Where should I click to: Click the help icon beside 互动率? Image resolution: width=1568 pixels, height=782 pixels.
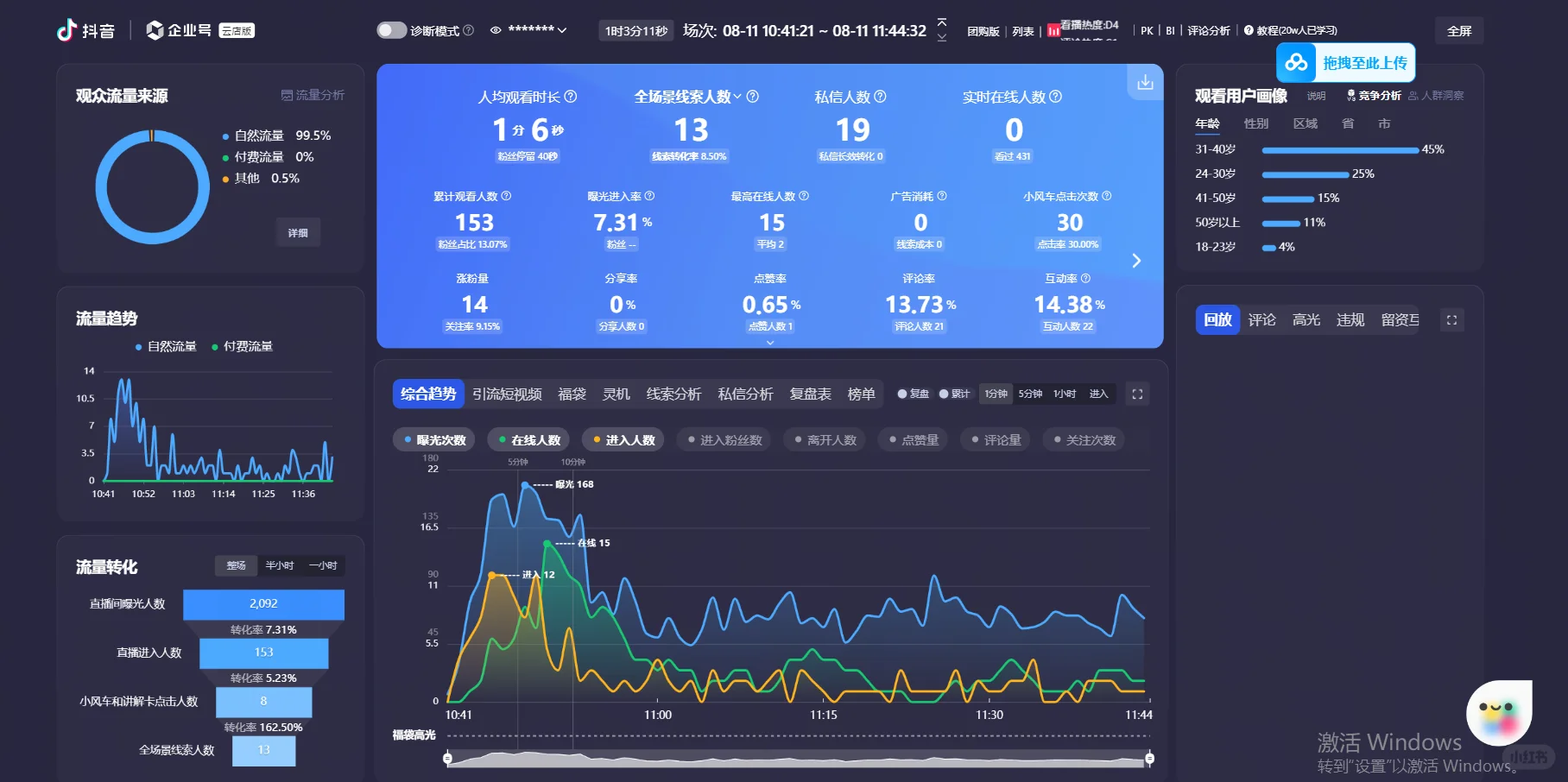(1085, 278)
